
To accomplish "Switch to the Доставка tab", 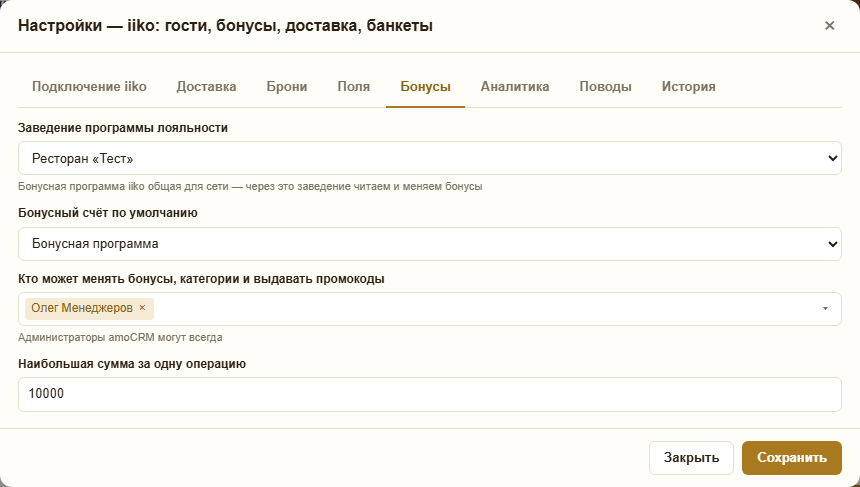I will click(x=206, y=86).
